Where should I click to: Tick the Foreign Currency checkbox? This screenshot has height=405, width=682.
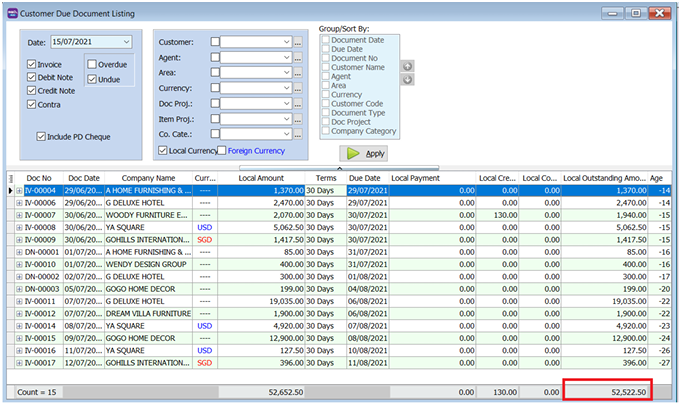(x=222, y=151)
